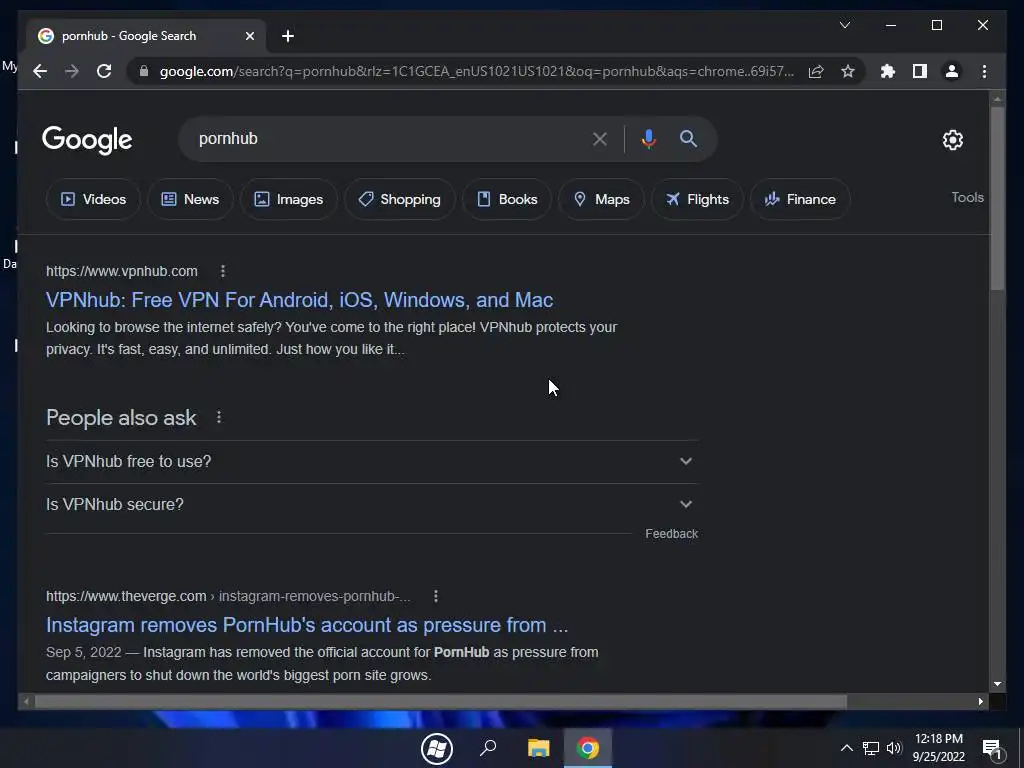Image resolution: width=1024 pixels, height=768 pixels.
Task: Open the VPNhub Free VPN result link
Action: click(299, 300)
